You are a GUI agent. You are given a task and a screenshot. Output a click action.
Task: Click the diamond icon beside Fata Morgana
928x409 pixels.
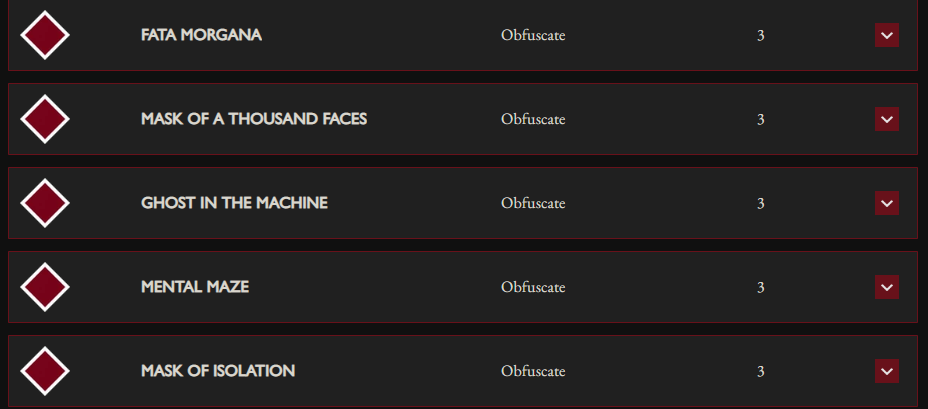44,35
